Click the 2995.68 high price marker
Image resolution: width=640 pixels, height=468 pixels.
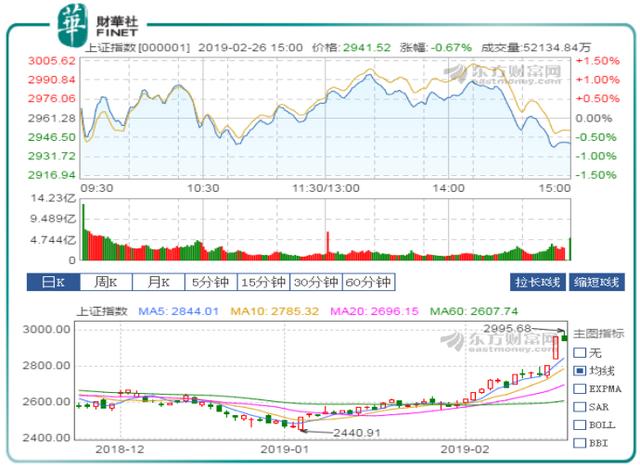click(528, 327)
